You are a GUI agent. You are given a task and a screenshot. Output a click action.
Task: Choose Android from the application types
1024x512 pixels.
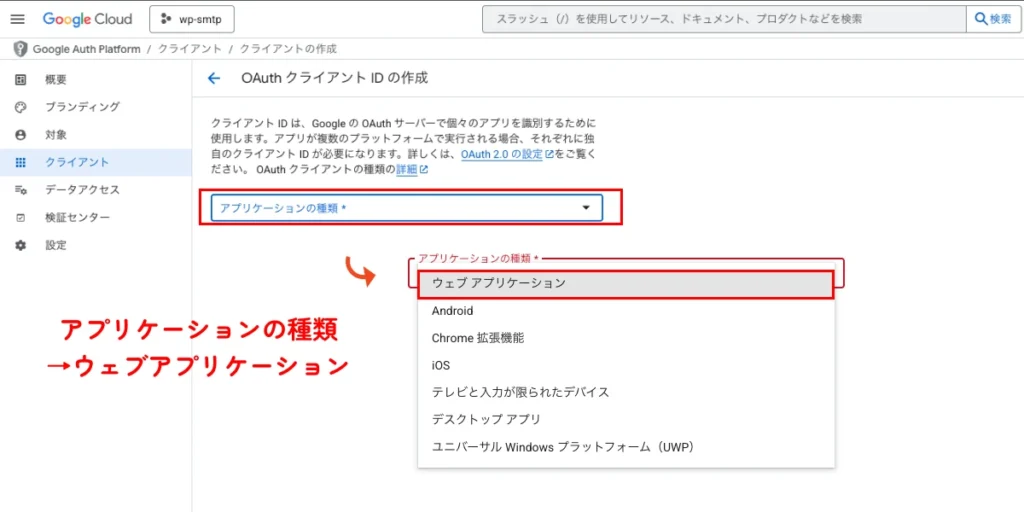click(453, 311)
